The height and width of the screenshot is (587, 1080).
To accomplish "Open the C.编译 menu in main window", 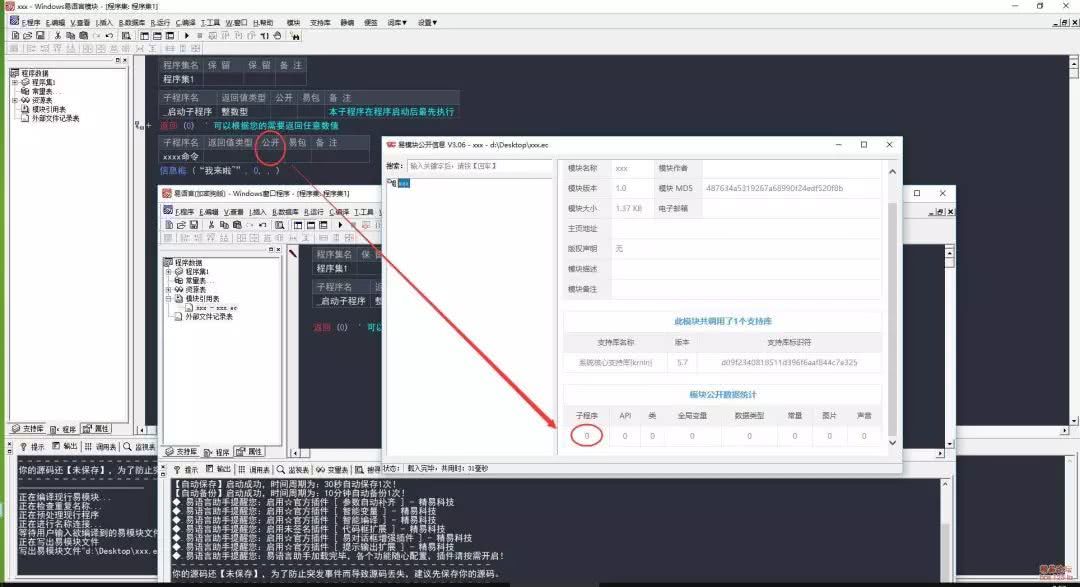I will coord(186,21).
